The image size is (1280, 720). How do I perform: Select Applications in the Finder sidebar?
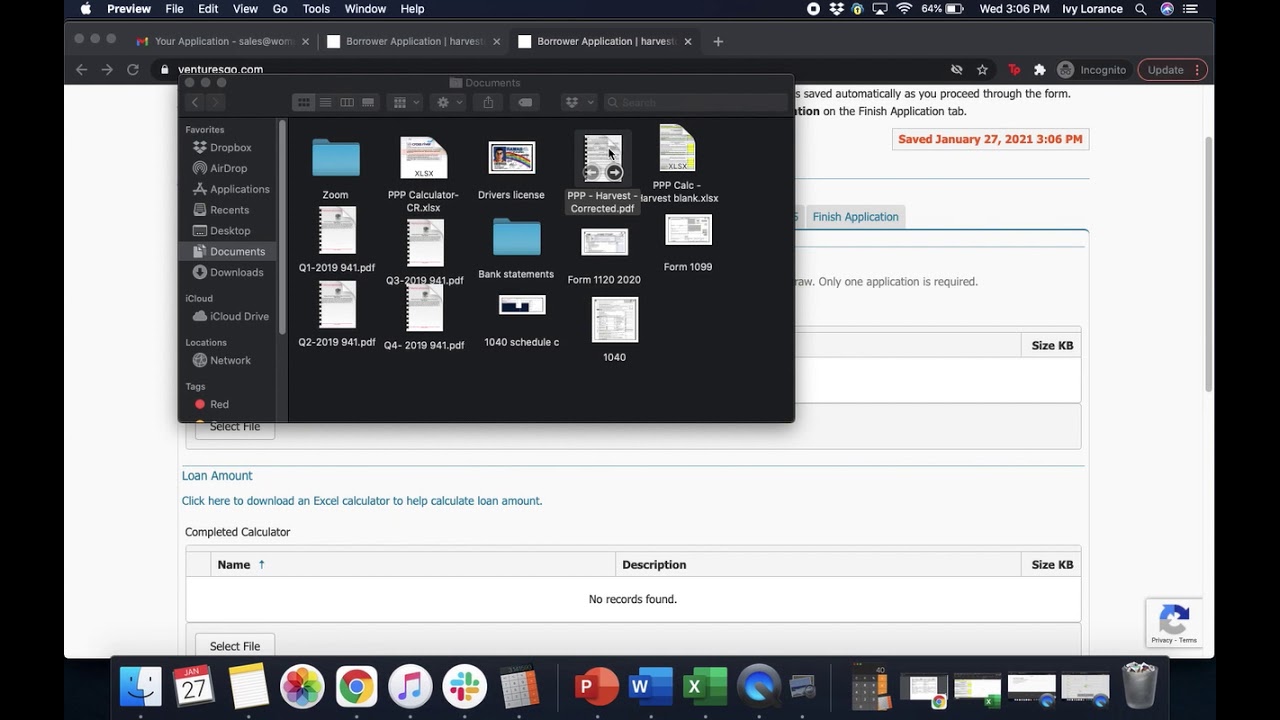(239, 189)
